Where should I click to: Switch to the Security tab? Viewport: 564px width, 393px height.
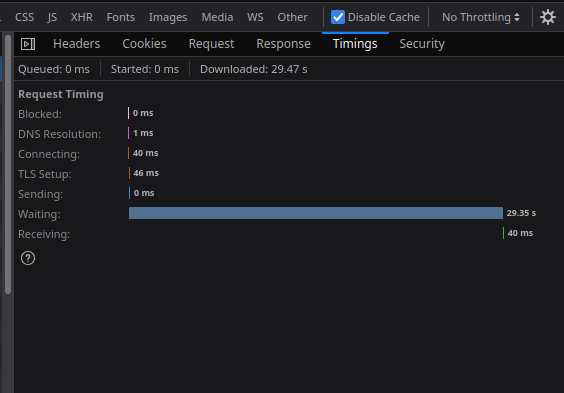pyautogui.click(x=422, y=44)
